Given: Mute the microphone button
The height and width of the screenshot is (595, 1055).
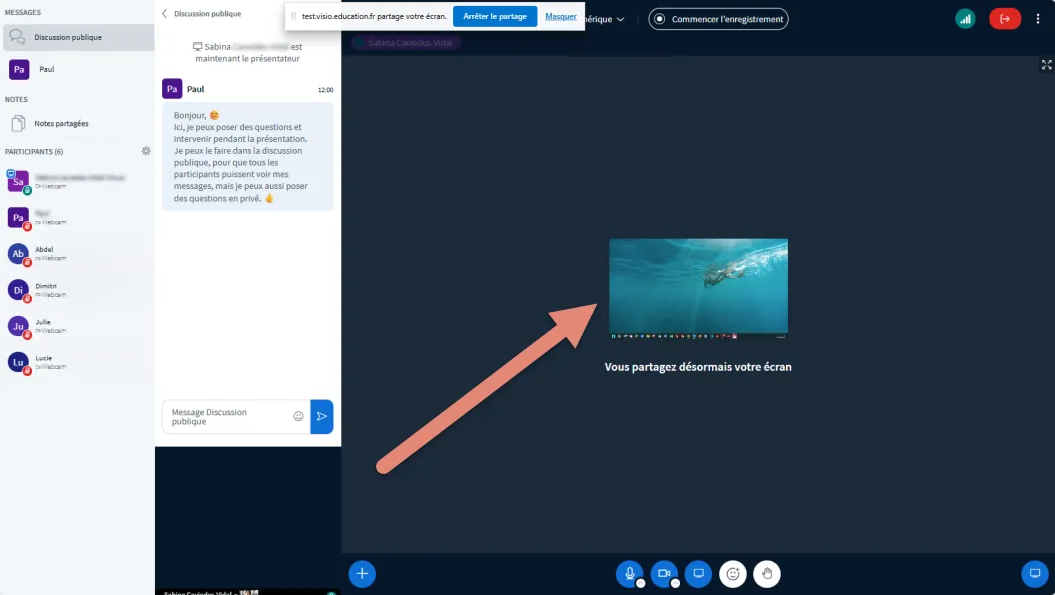Looking at the screenshot, I should [x=630, y=573].
